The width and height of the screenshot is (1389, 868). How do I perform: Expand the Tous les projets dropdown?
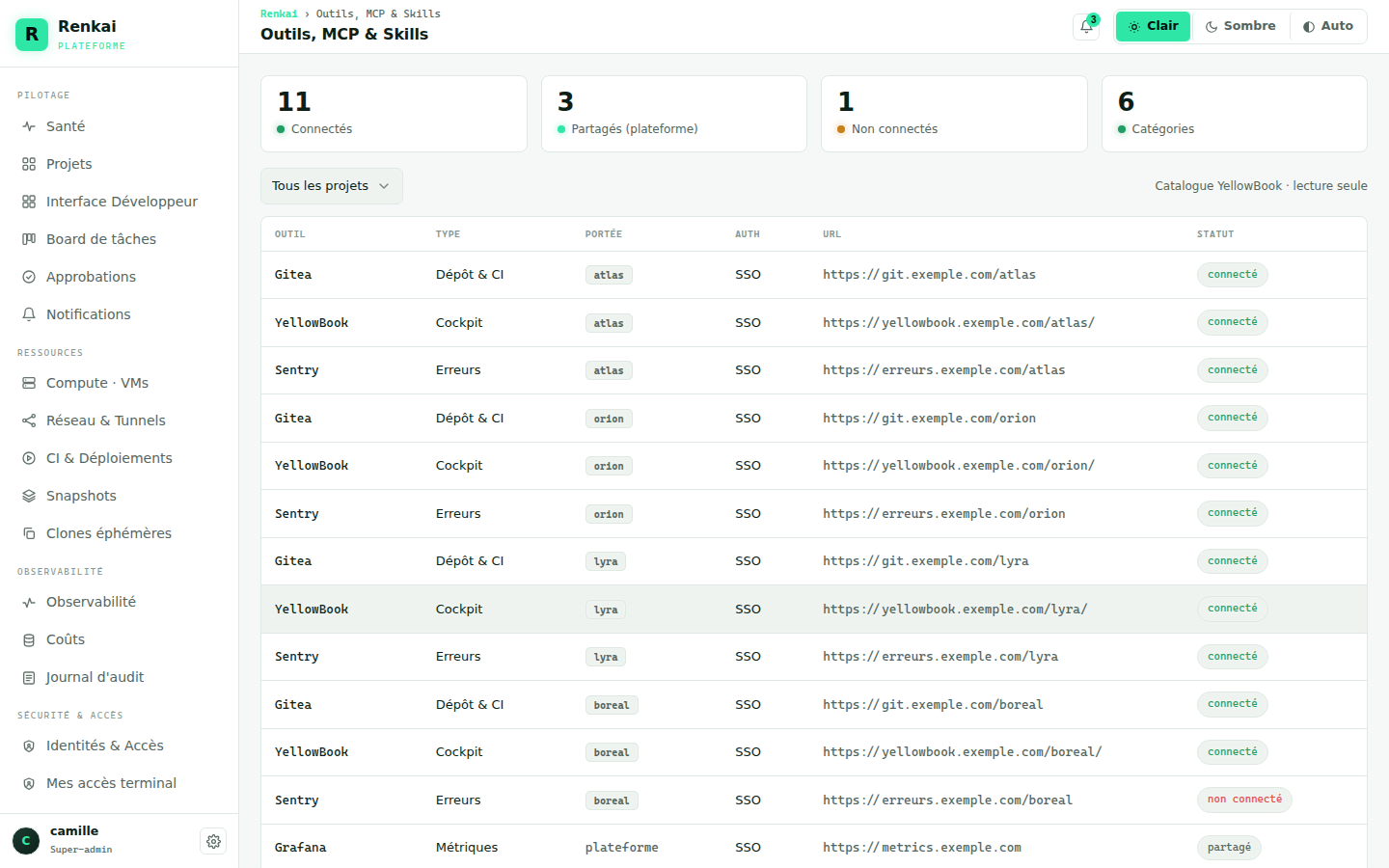(x=332, y=186)
